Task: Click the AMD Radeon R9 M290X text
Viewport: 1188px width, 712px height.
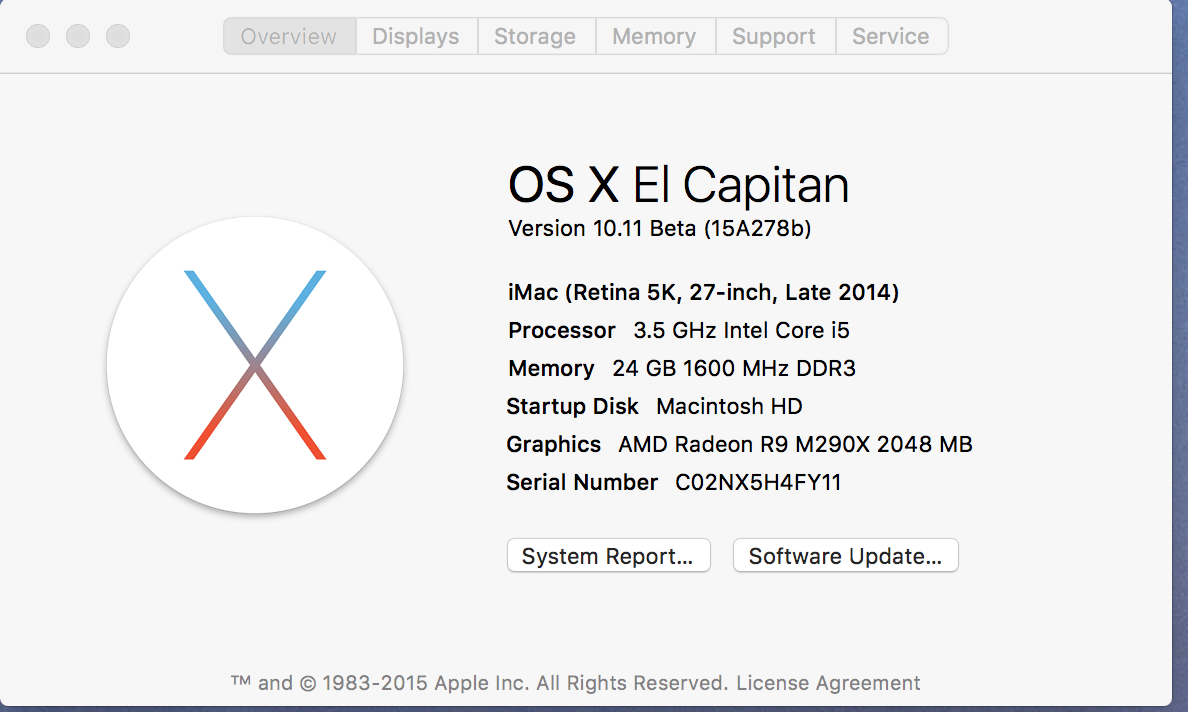Action: coord(795,444)
